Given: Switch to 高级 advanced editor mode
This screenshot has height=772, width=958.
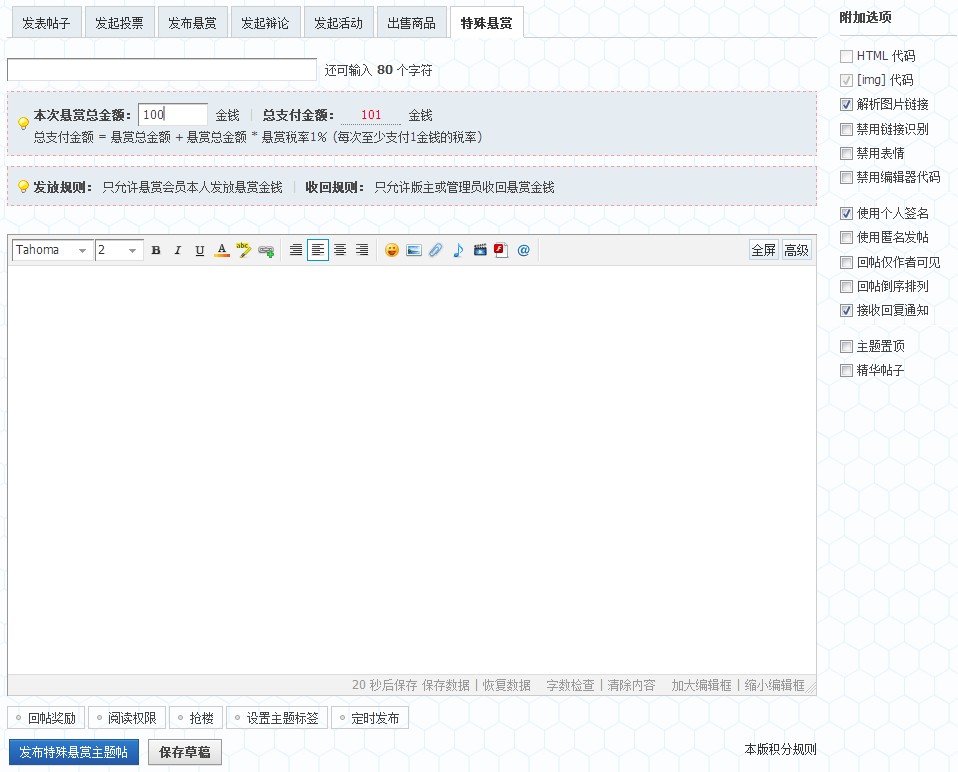Looking at the screenshot, I should 796,250.
